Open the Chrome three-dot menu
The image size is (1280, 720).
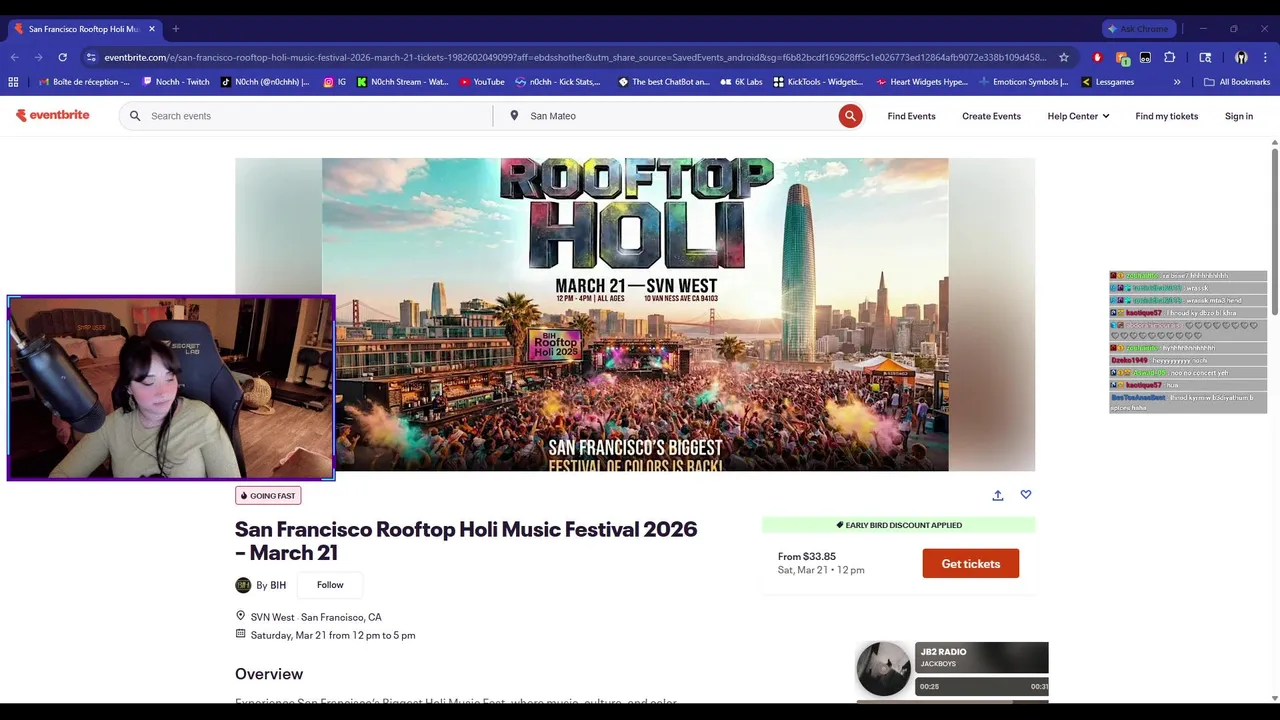(x=1265, y=57)
